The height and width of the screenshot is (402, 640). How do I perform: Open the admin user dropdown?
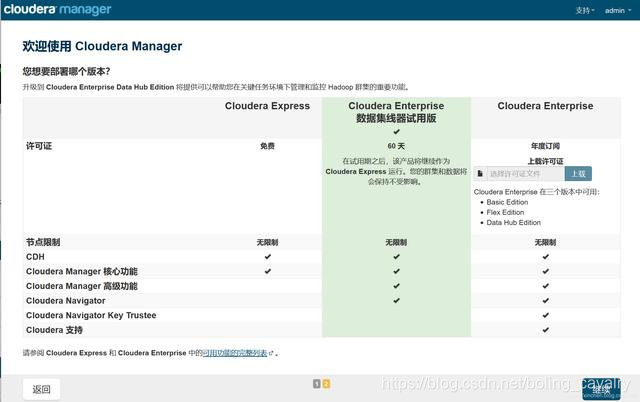click(x=618, y=10)
